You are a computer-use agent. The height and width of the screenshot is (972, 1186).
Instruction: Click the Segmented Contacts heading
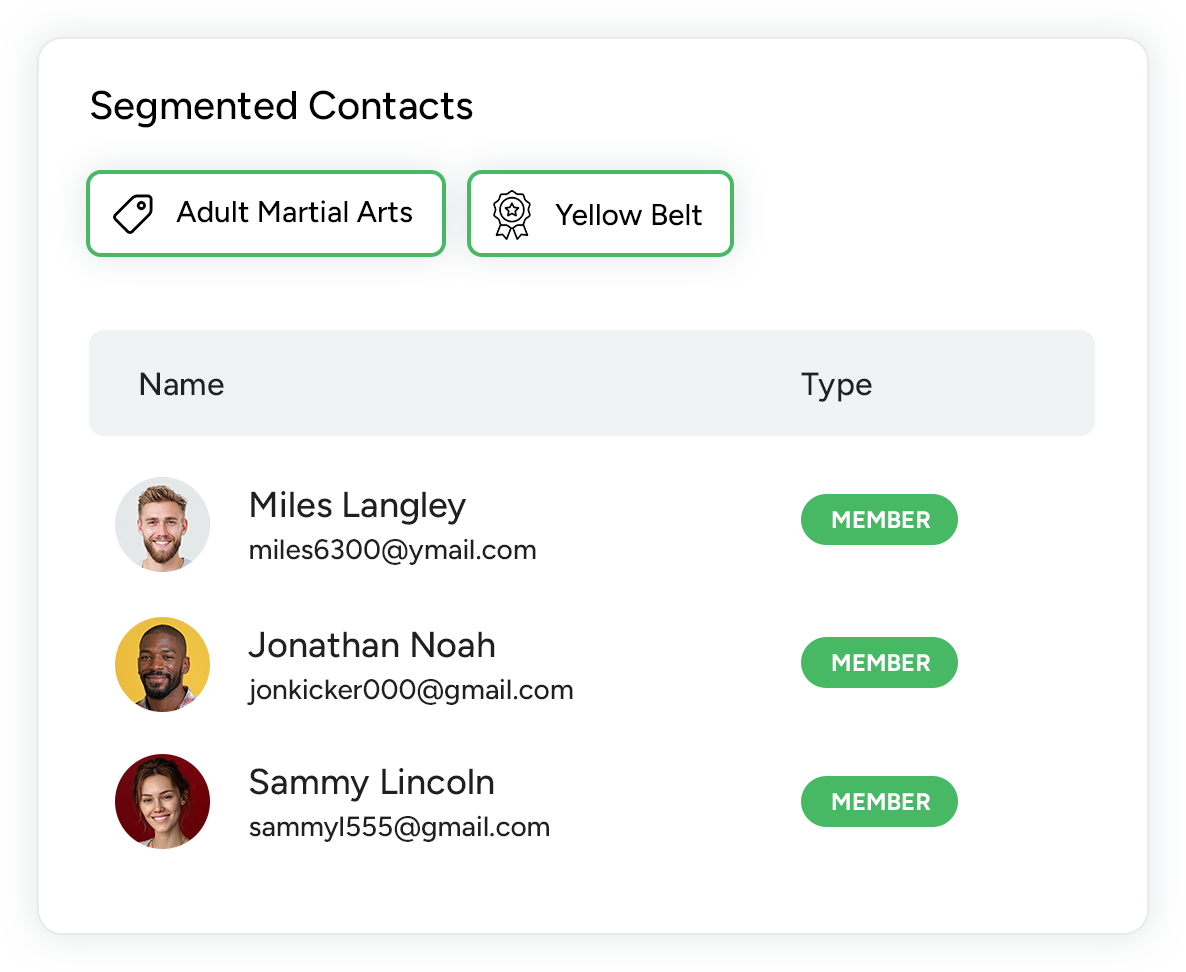click(x=281, y=106)
